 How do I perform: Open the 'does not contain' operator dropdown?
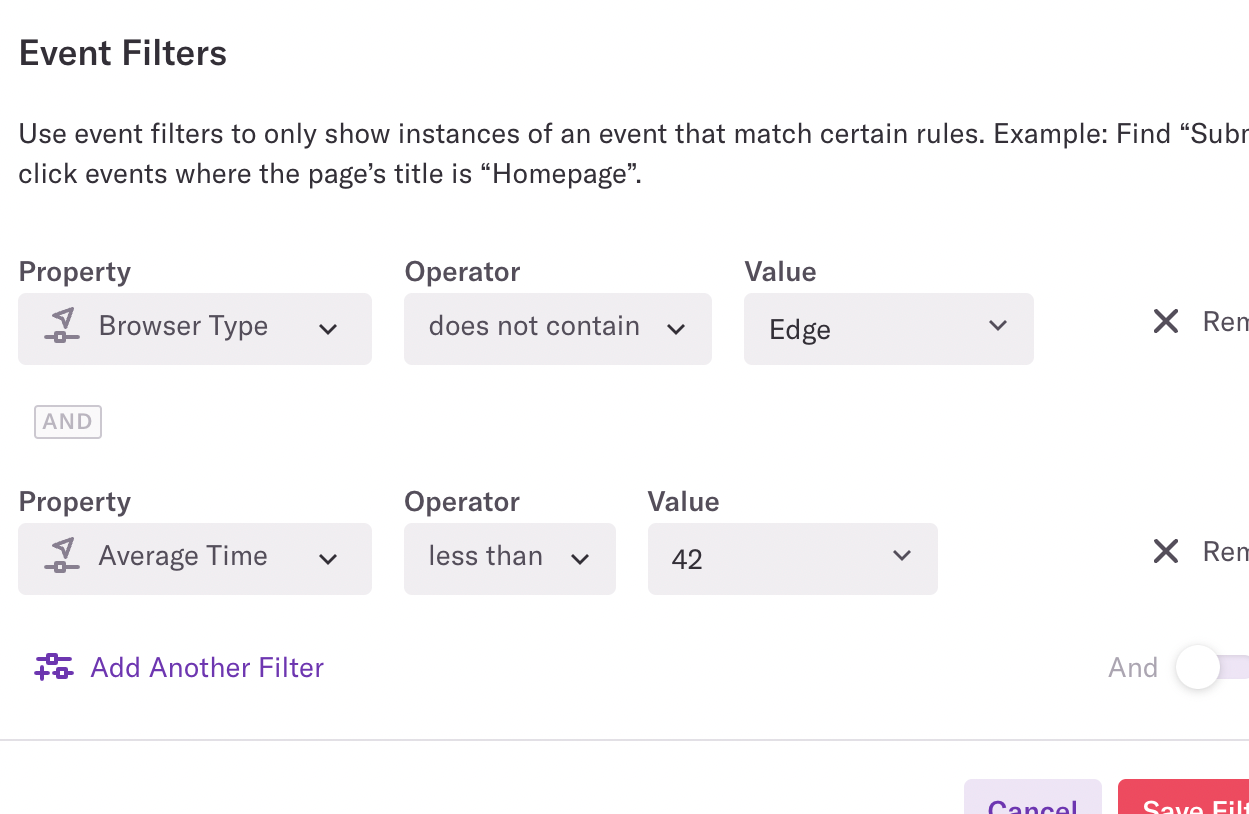tap(557, 328)
